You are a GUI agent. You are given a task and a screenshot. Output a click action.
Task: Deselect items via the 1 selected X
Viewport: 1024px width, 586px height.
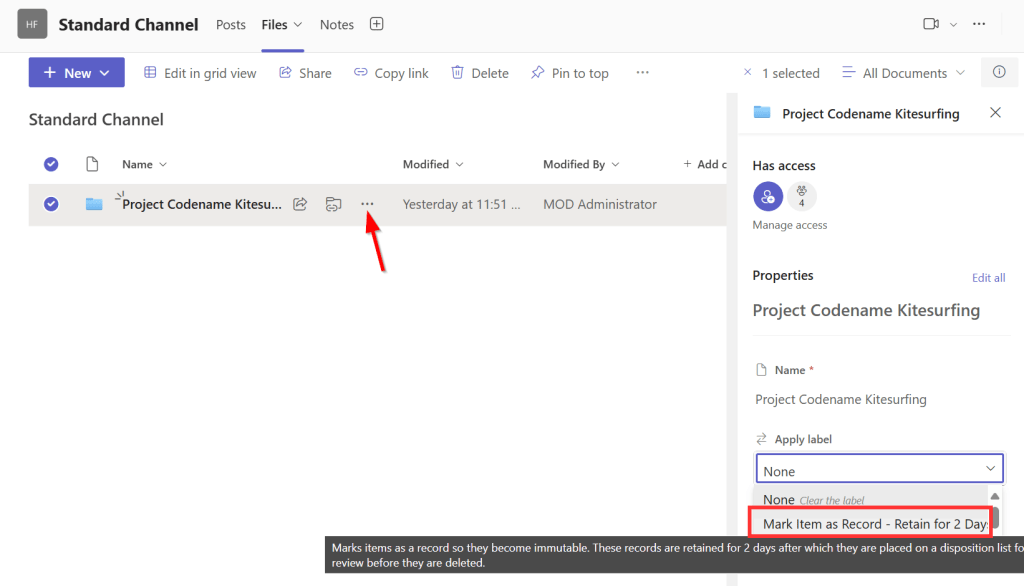748,72
